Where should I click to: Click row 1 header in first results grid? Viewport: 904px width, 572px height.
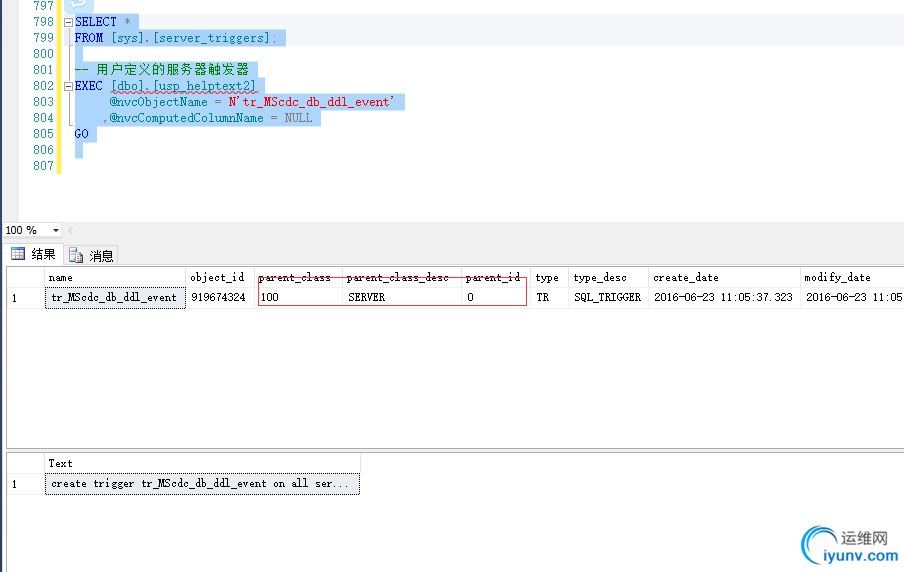[25, 298]
